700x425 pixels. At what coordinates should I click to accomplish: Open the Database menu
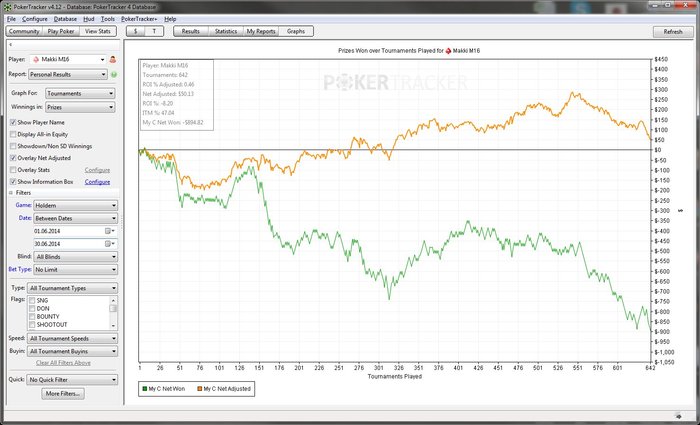coord(65,19)
